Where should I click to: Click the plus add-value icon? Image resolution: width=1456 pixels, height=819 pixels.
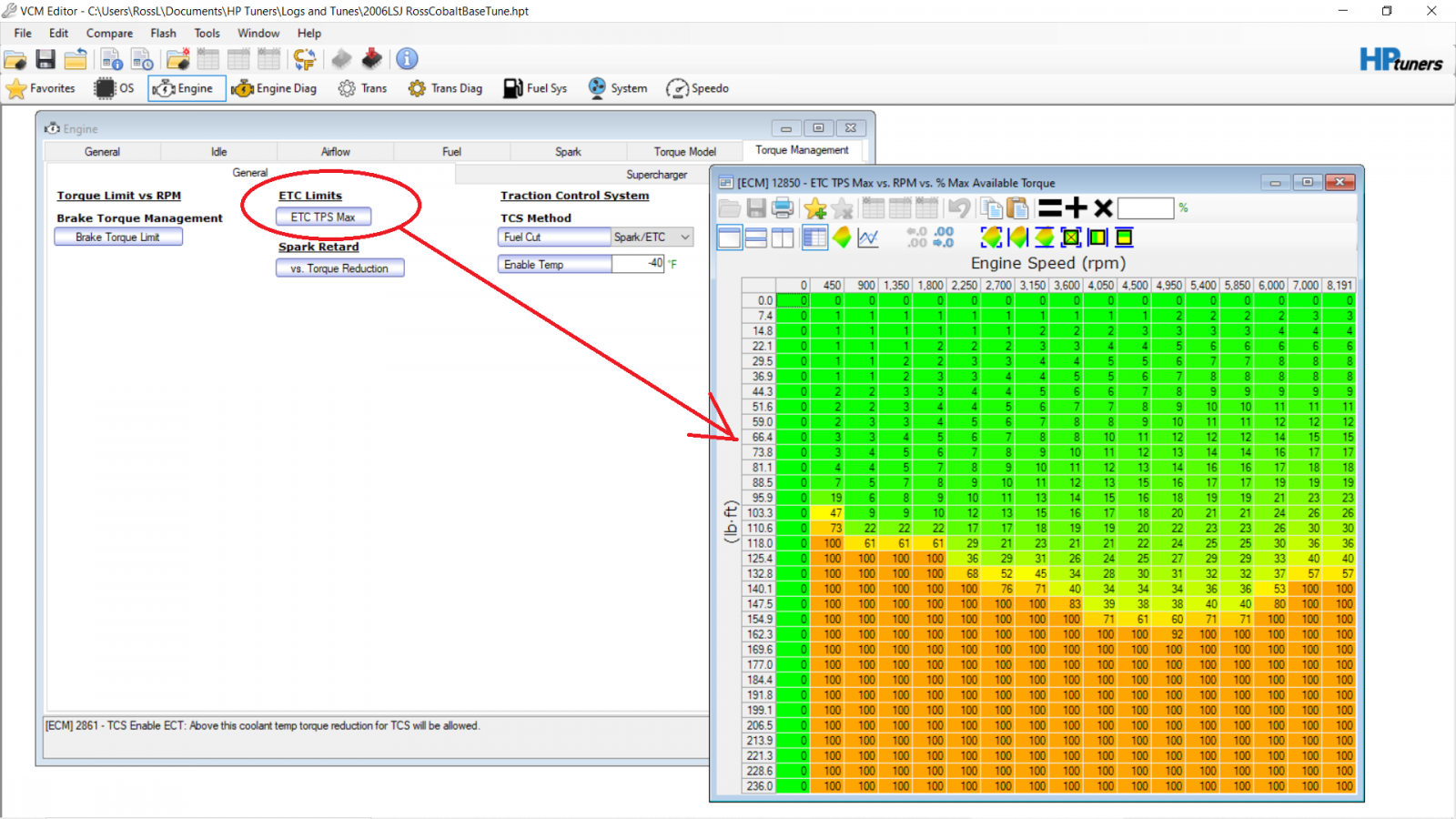coord(1077,208)
